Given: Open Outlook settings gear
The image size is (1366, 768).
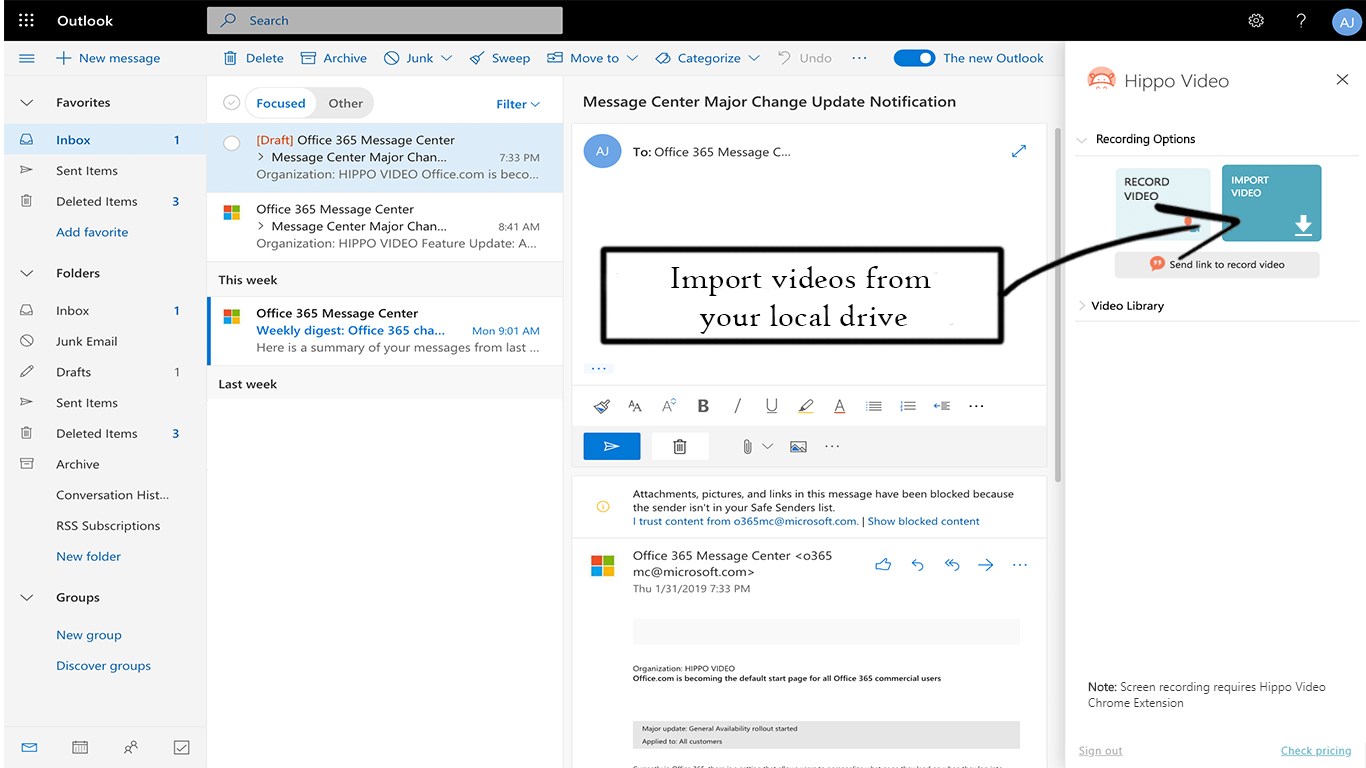Looking at the screenshot, I should tap(1257, 20).
